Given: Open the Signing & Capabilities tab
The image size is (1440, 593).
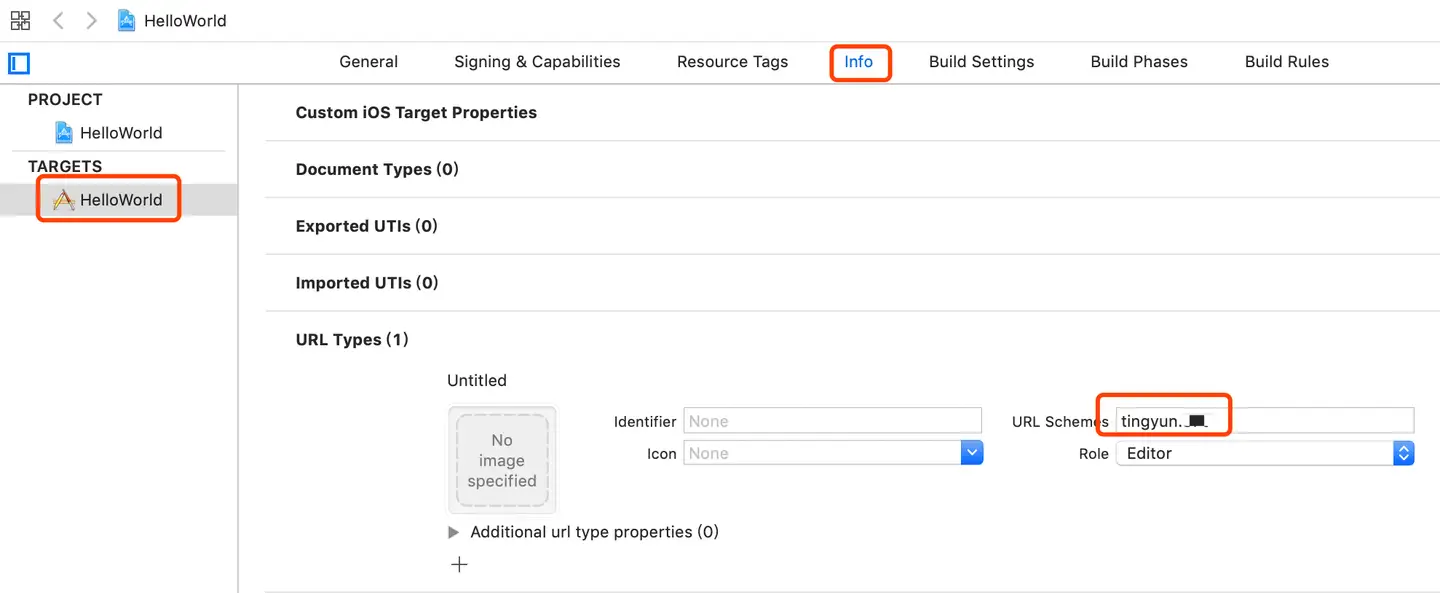Looking at the screenshot, I should [537, 62].
